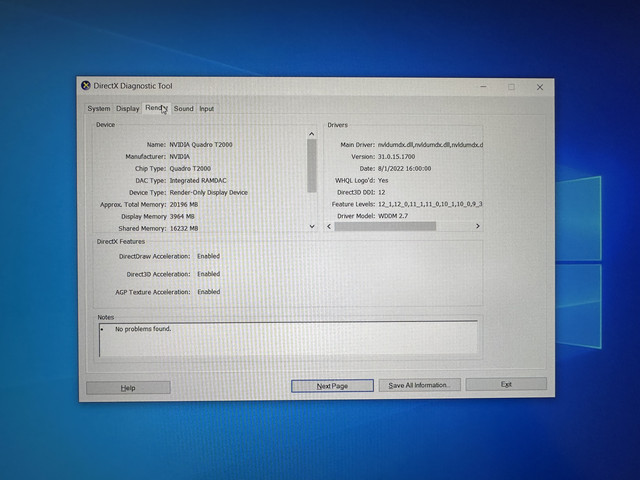Minimize the DirectX Diagnostic Tool window
Screen dimensions: 640x480
pyautogui.click(x=484, y=87)
